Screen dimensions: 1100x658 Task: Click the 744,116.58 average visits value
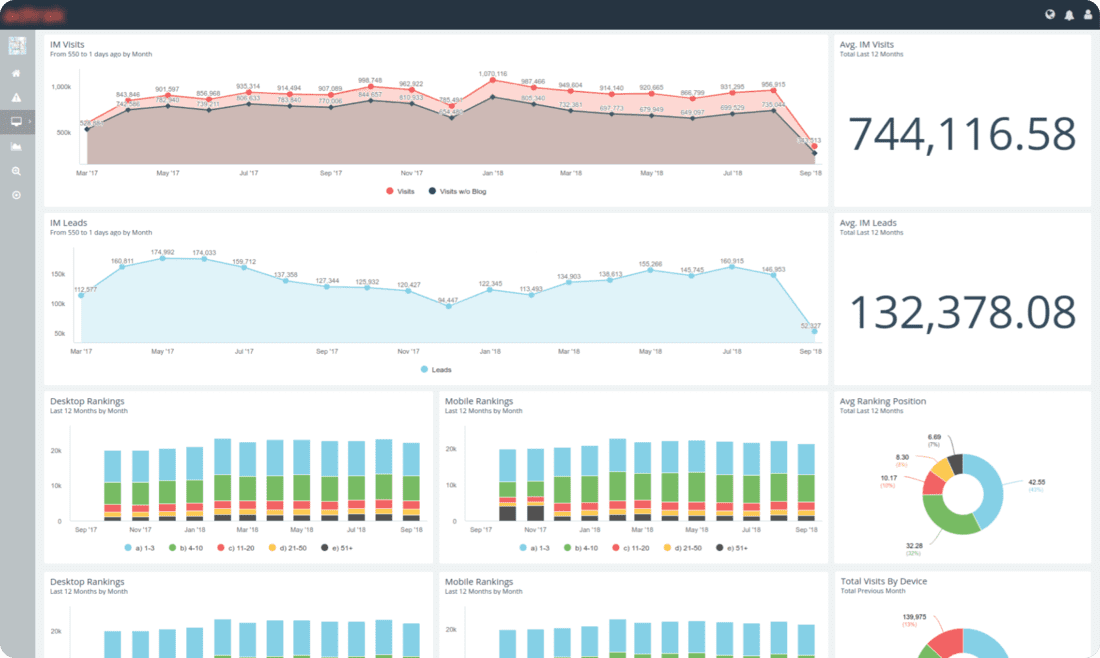(x=962, y=134)
